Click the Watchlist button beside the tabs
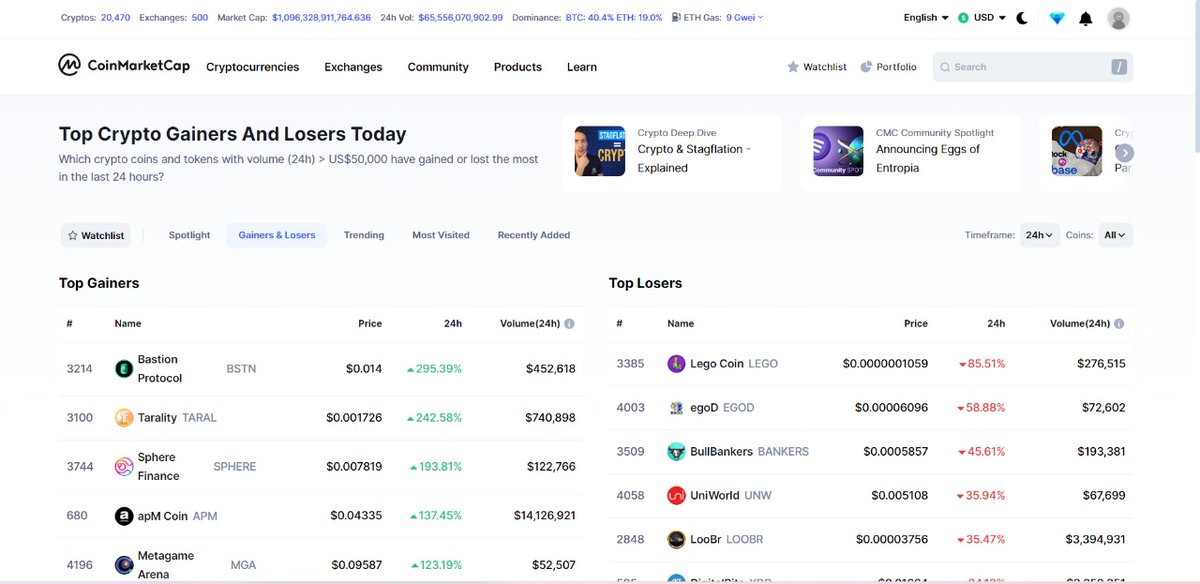The image size is (1200, 584). point(96,236)
